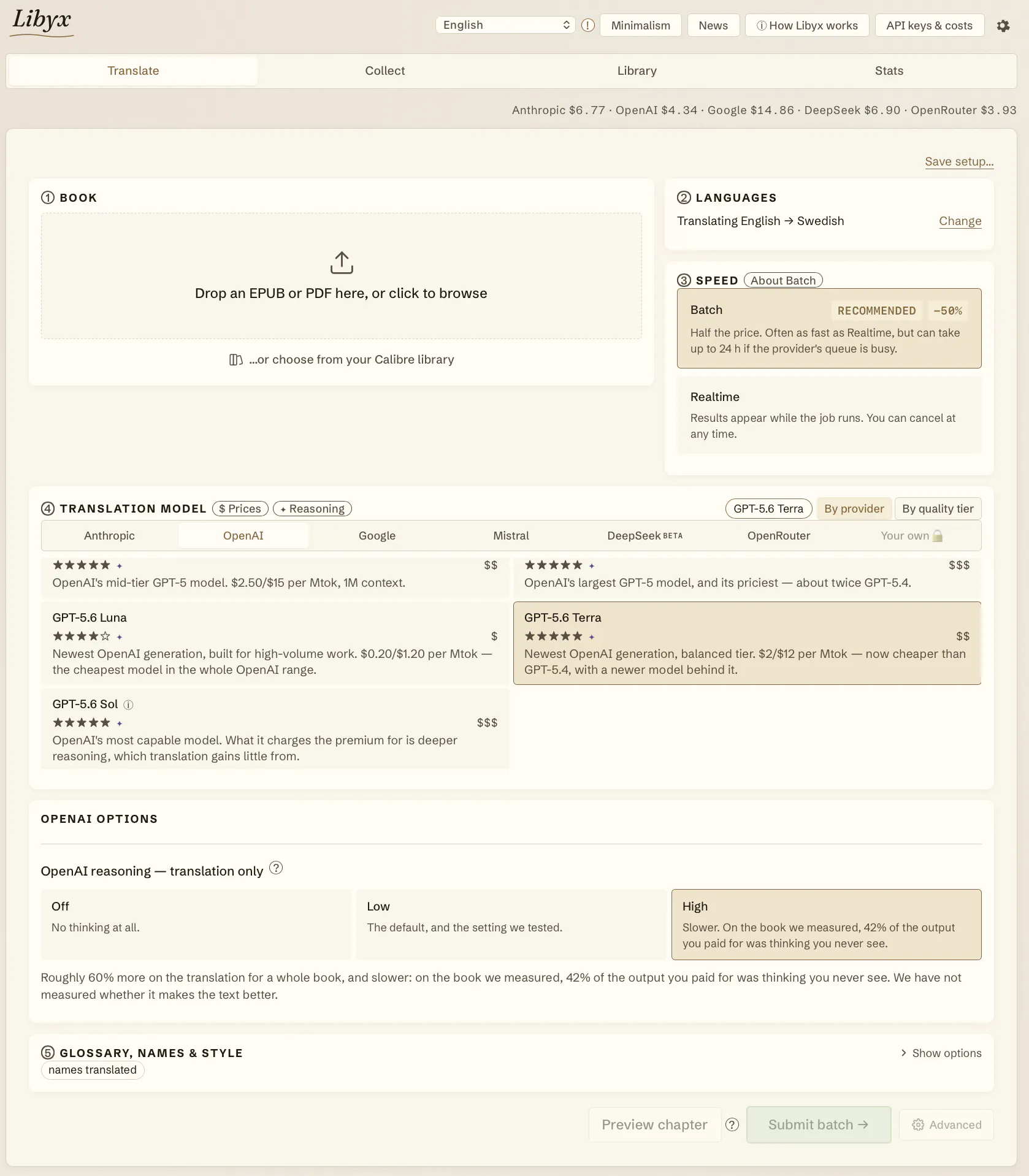Click the Libyx logo
The height and width of the screenshot is (1176, 1029).
tap(42, 22)
